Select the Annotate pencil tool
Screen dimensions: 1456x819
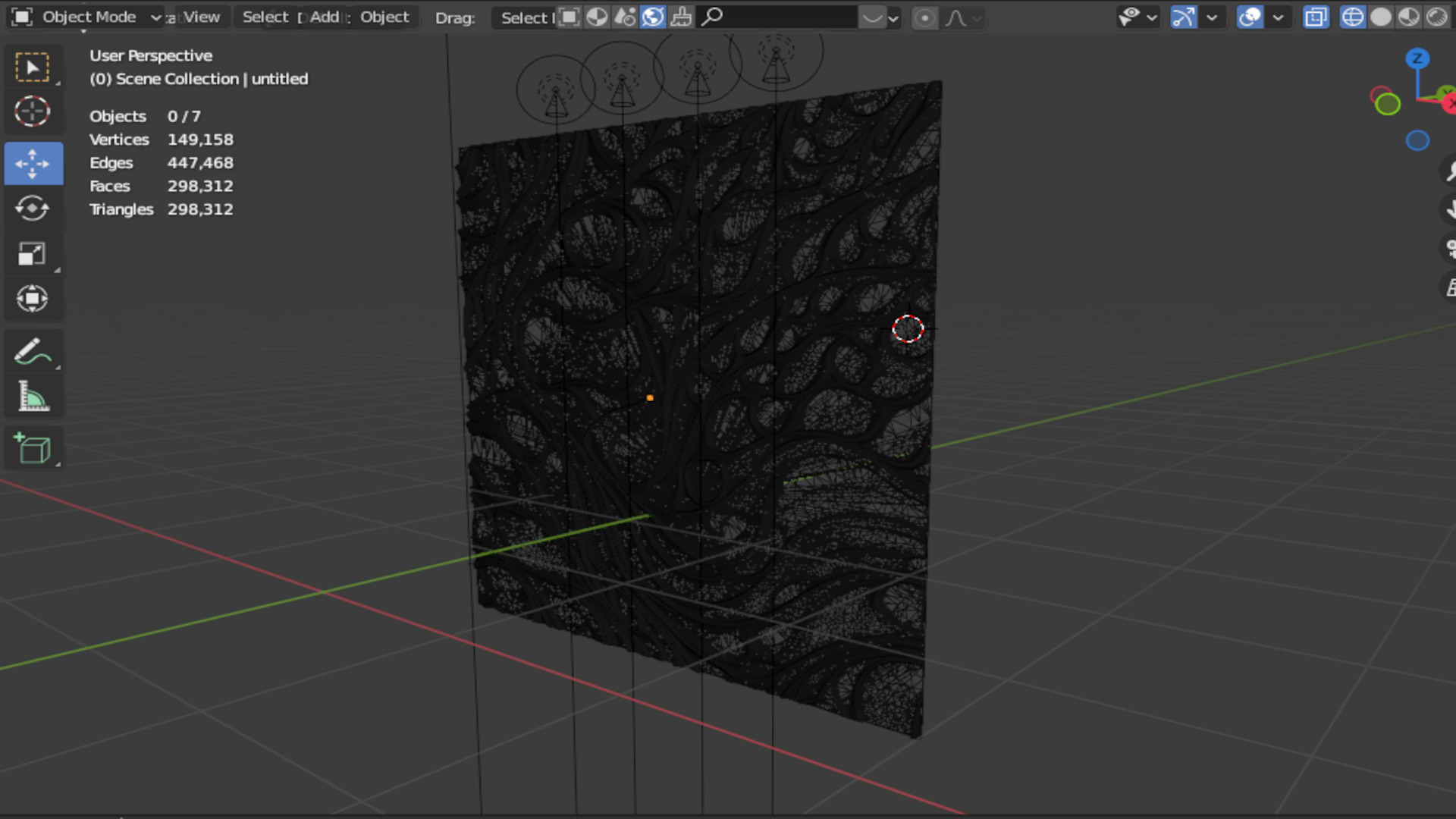tap(33, 353)
